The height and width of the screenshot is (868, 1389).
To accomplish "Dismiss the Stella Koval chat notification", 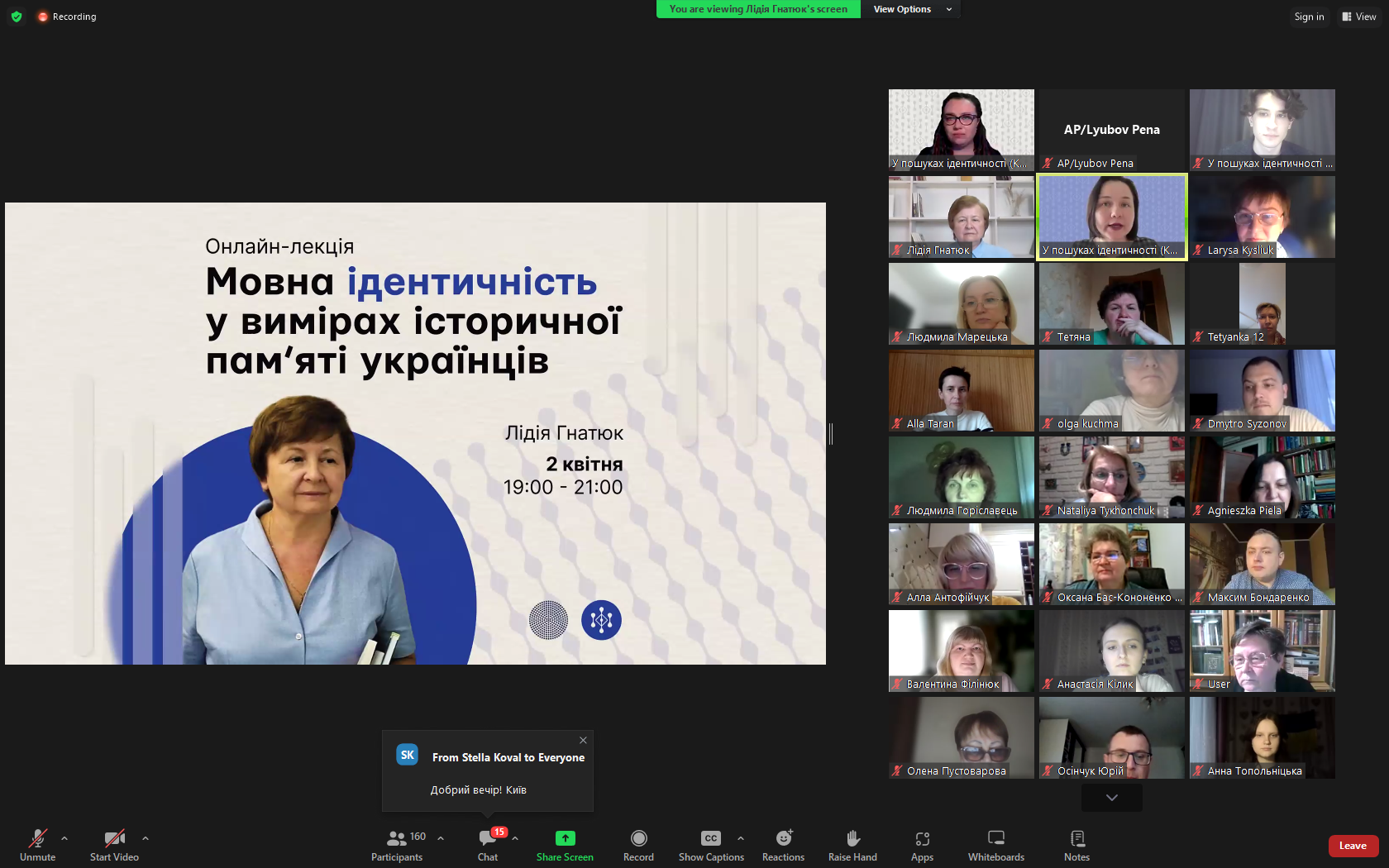I will click(583, 740).
